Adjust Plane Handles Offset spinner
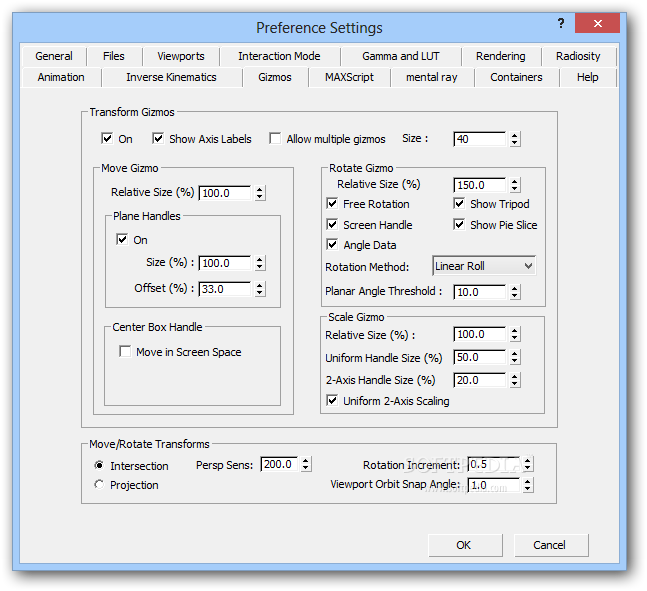This screenshot has height=591, width=647. click(259, 289)
